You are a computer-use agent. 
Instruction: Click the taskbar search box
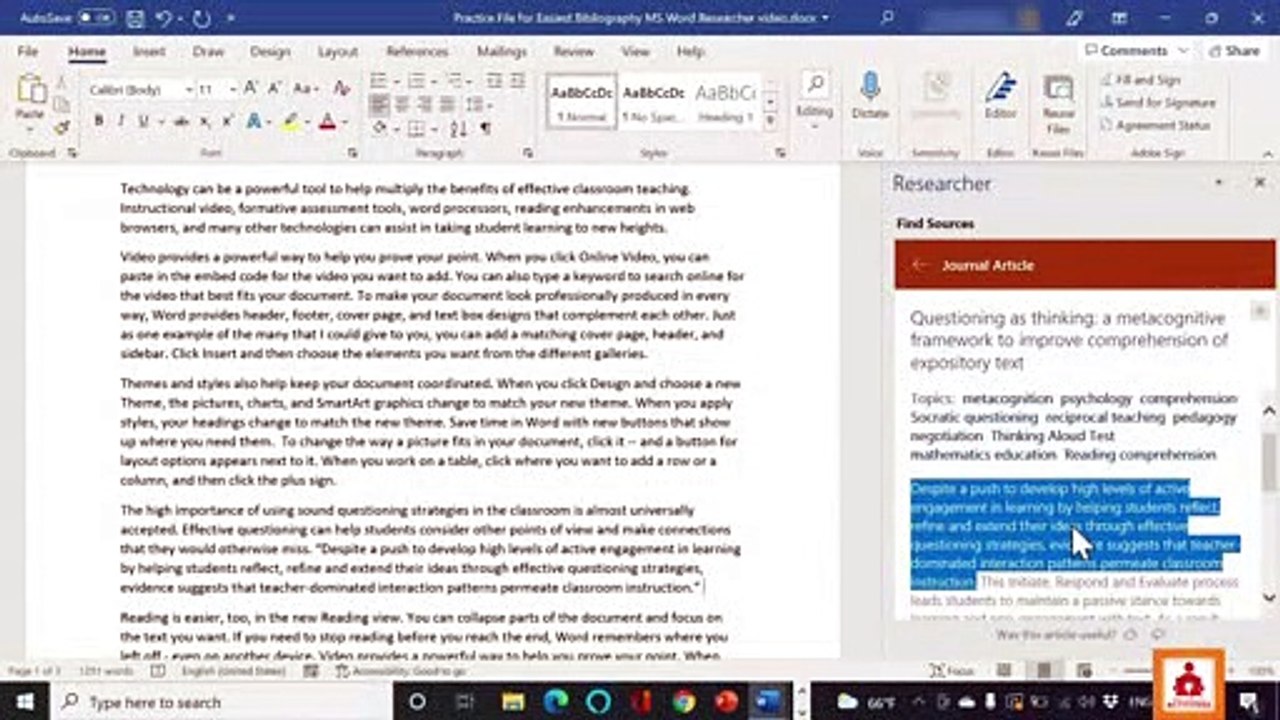(x=220, y=702)
